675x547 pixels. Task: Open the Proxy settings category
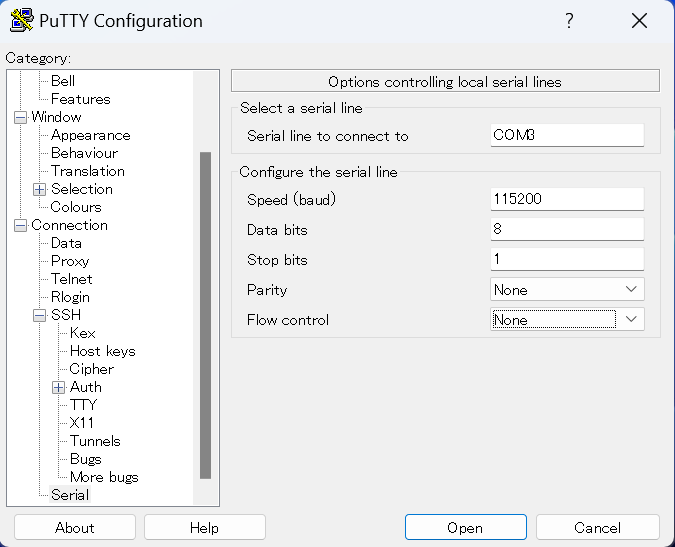click(70, 261)
